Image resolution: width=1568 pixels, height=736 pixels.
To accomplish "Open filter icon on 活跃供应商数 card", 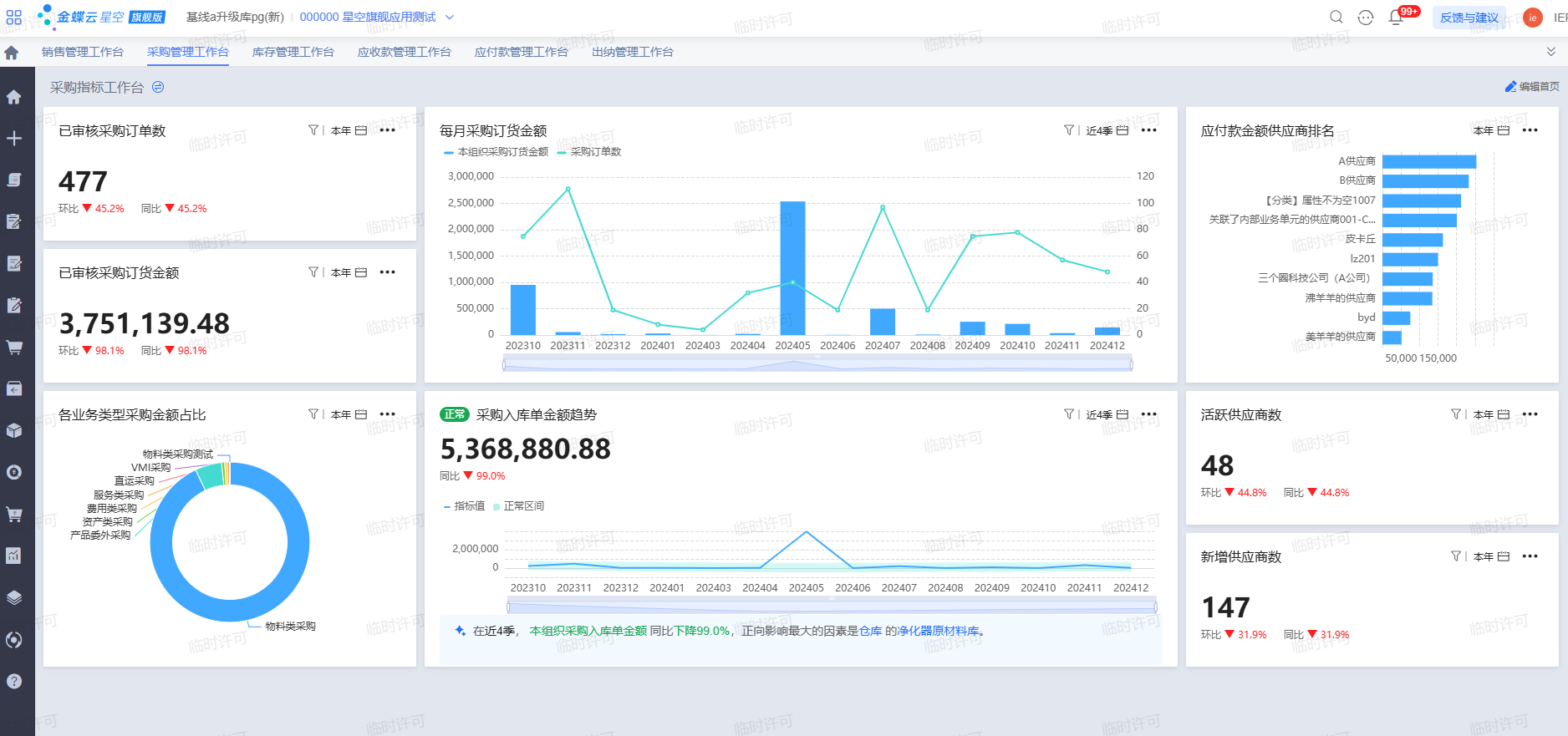I will tap(1456, 414).
